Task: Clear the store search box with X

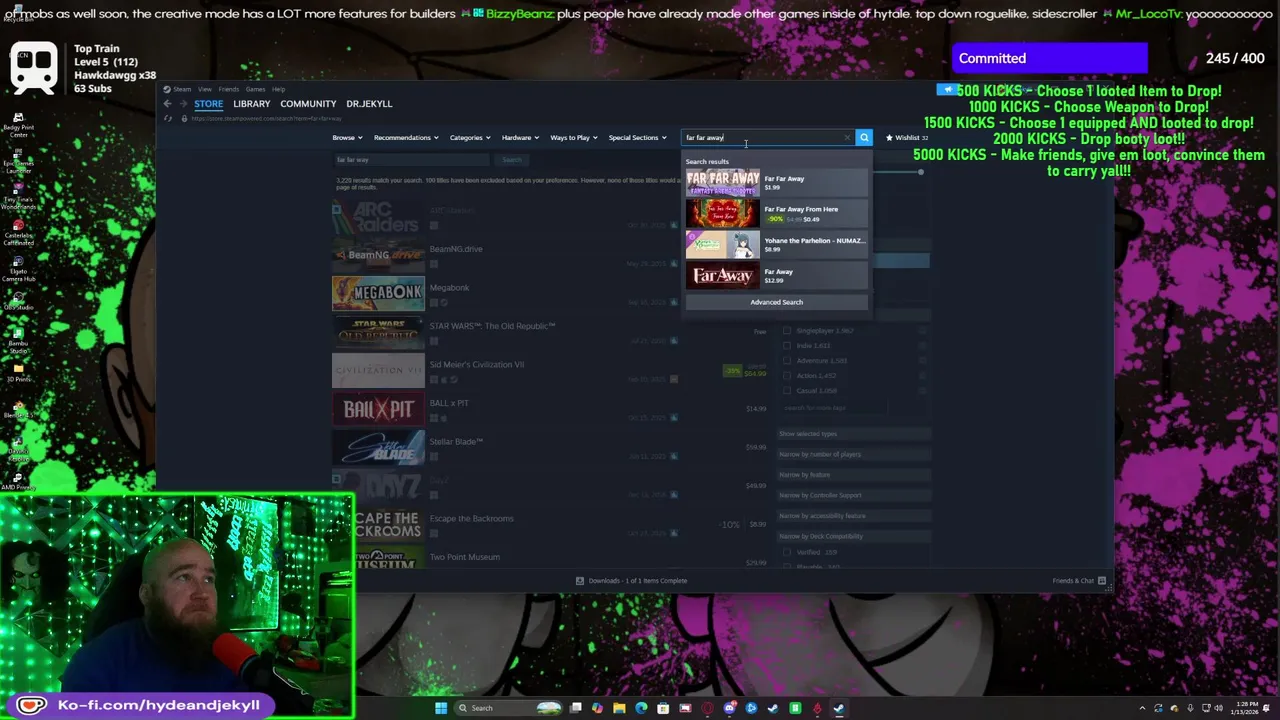Action: coord(848,138)
